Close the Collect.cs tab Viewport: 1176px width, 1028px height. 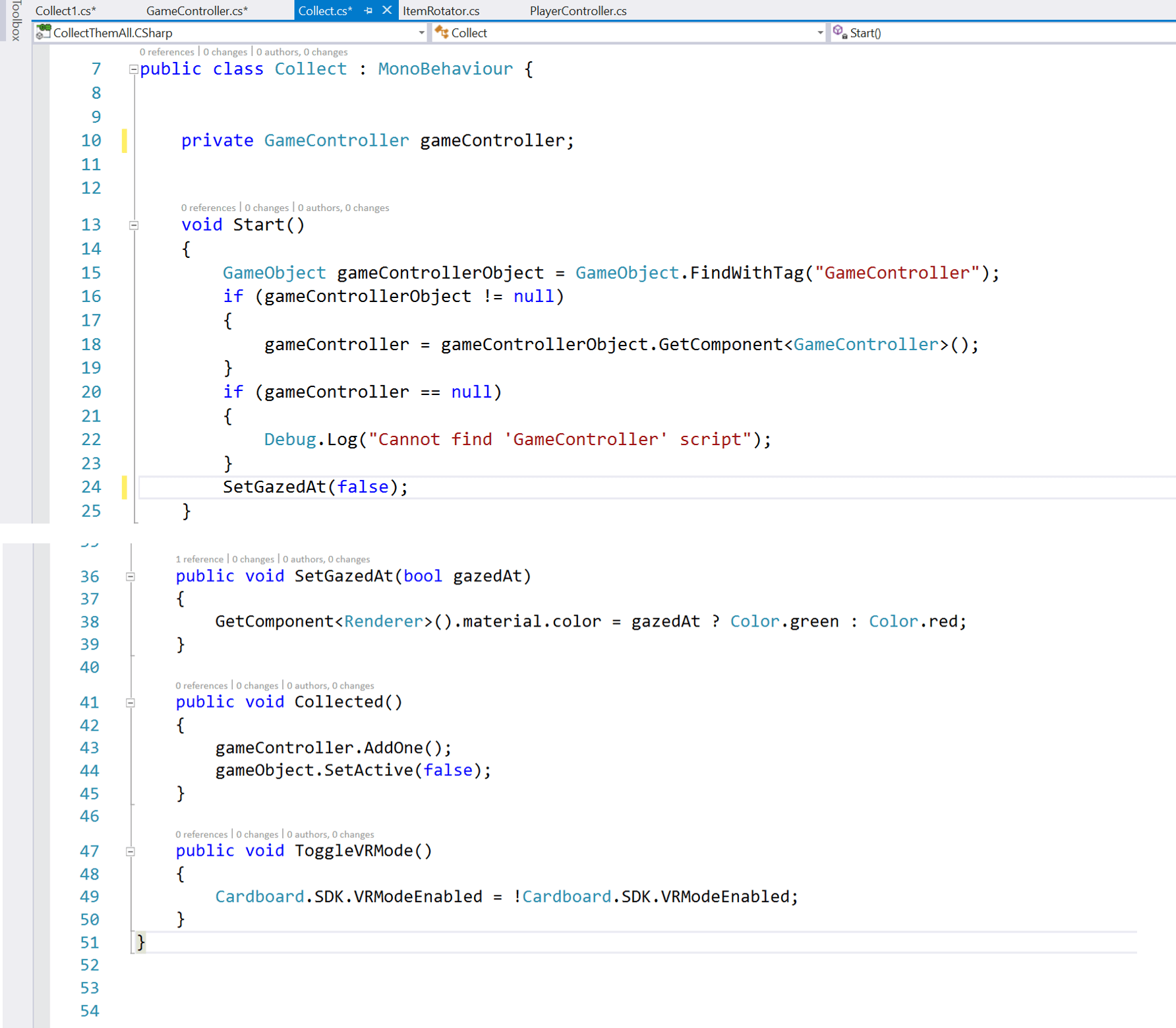pos(387,10)
